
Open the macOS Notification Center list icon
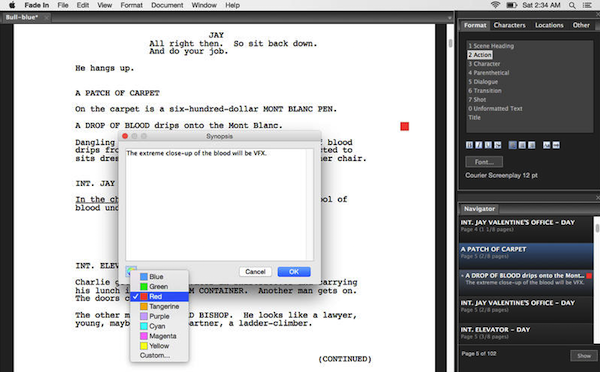587,5
